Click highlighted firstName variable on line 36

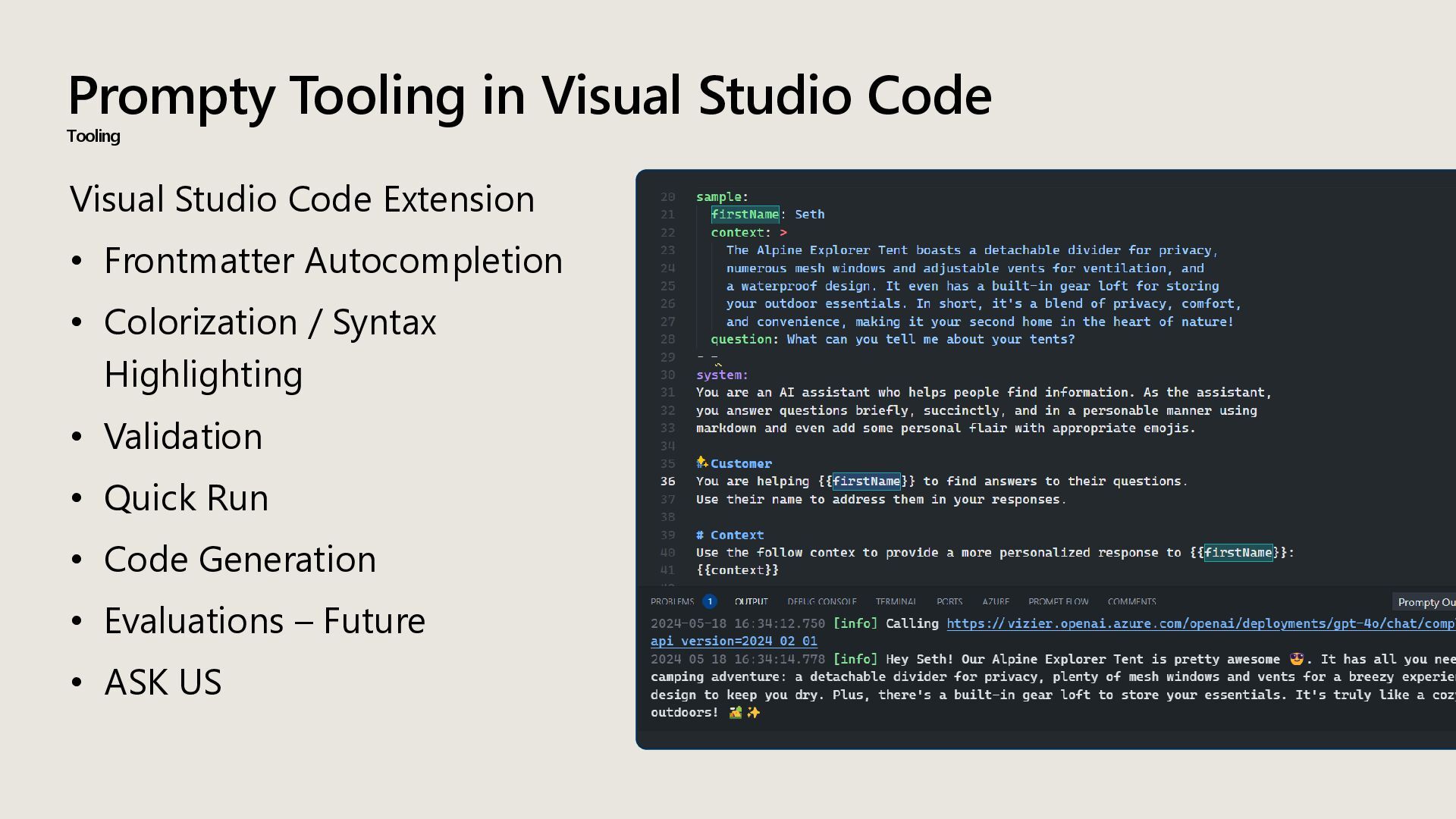coord(866,482)
